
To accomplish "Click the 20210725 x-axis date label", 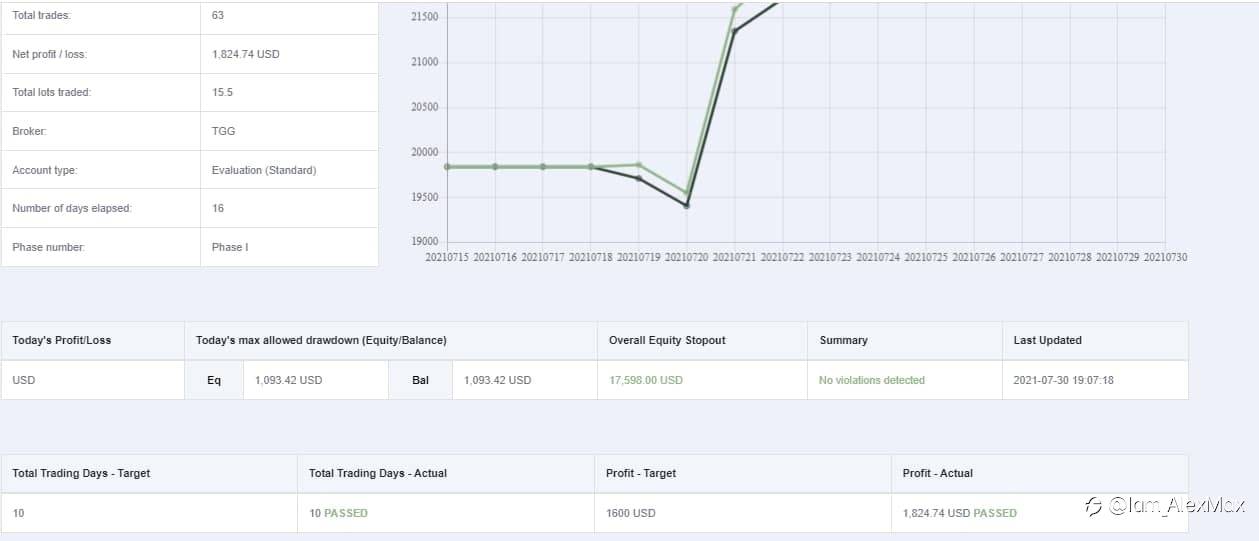I will pos(926,257).
